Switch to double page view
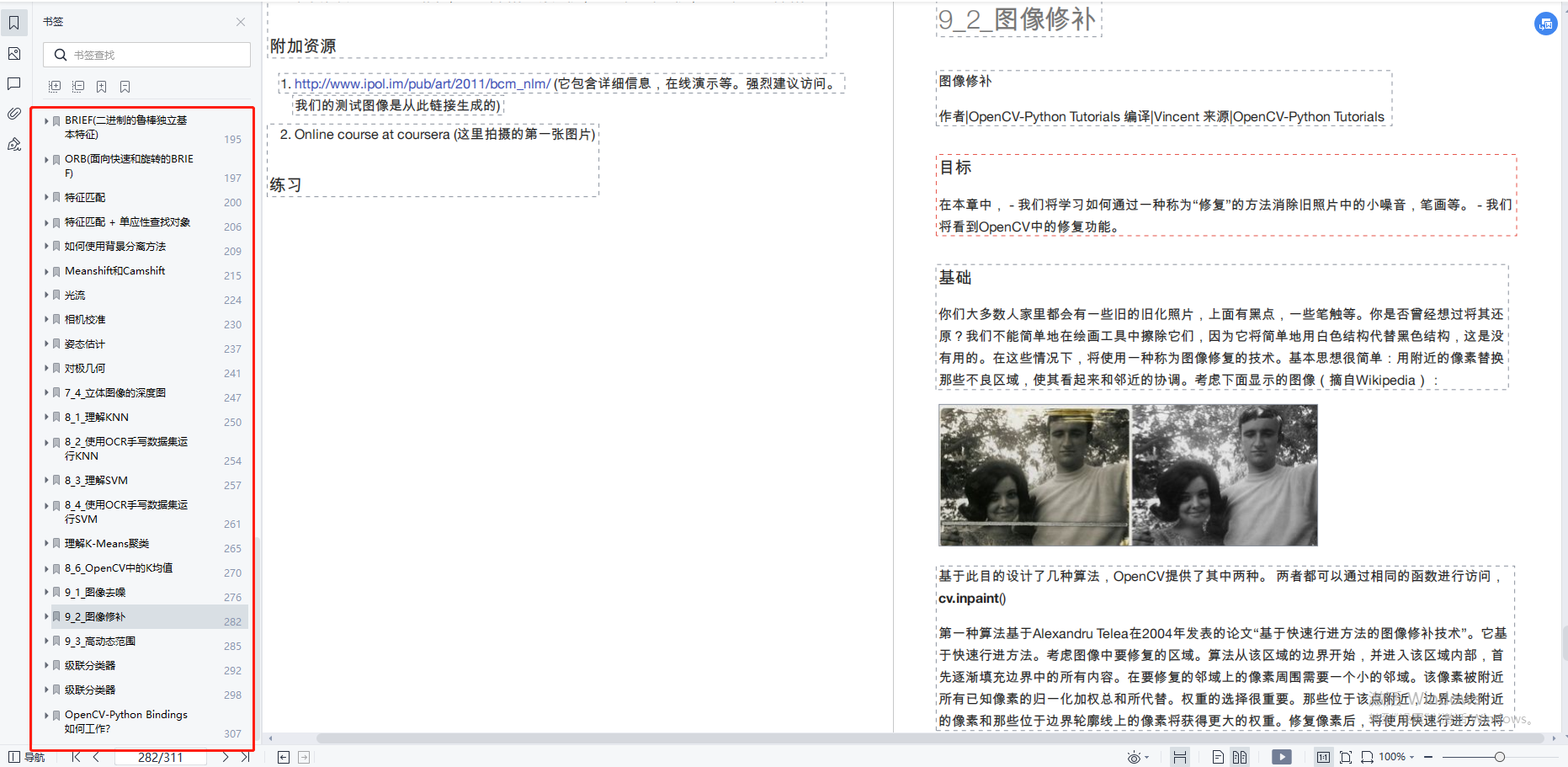The height and width of the screenshot is (767, 1568). click(x=1240, y=757)
